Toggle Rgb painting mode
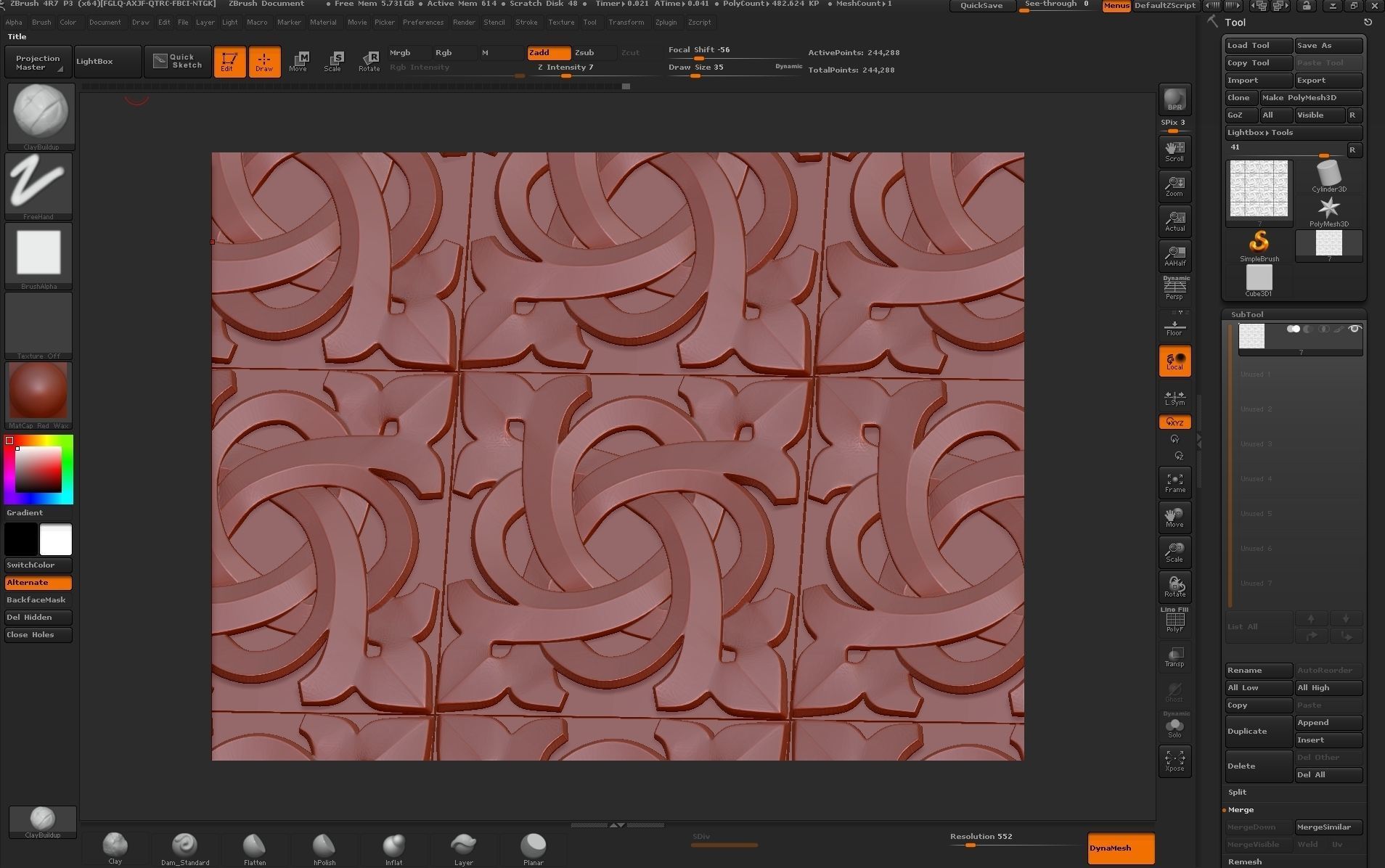1385x868 pixels. click(455, 52)
